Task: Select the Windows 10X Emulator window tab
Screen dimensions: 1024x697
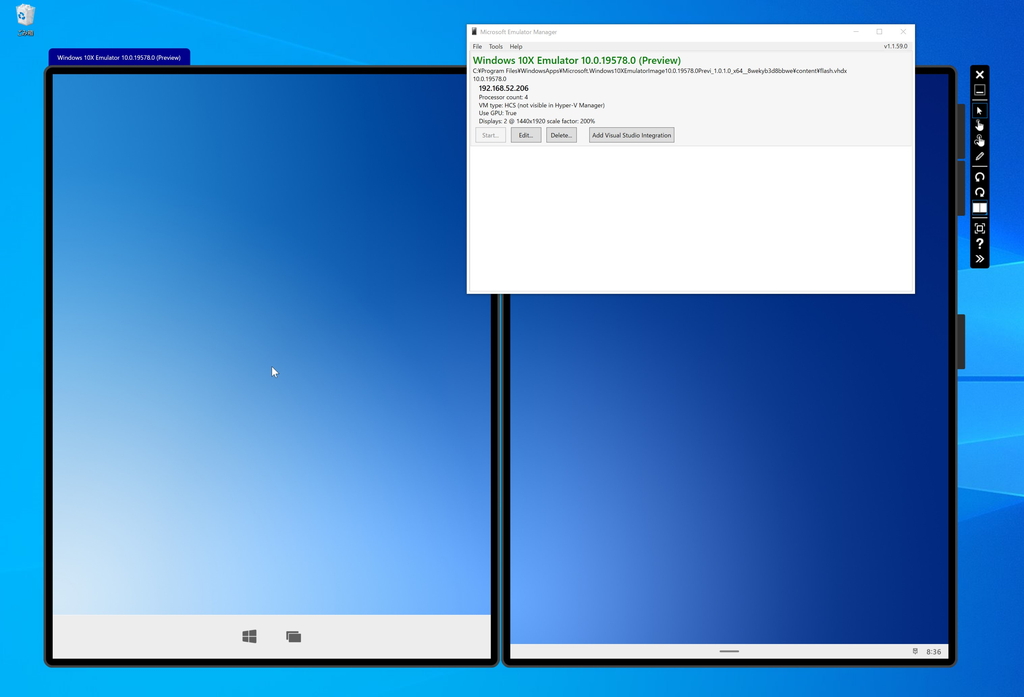Action: pos(118,57)
